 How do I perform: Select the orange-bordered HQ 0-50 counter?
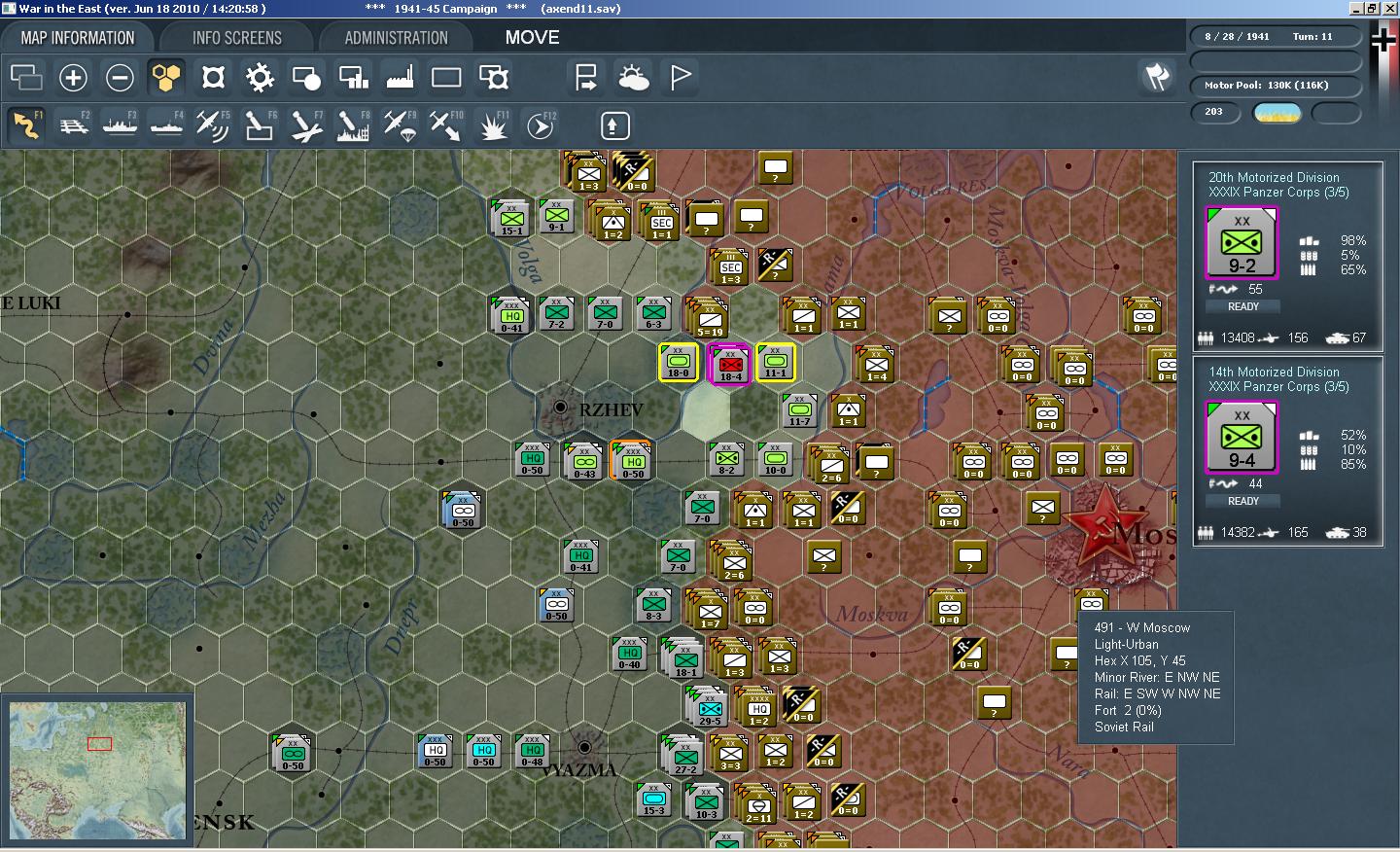(631, 460)
